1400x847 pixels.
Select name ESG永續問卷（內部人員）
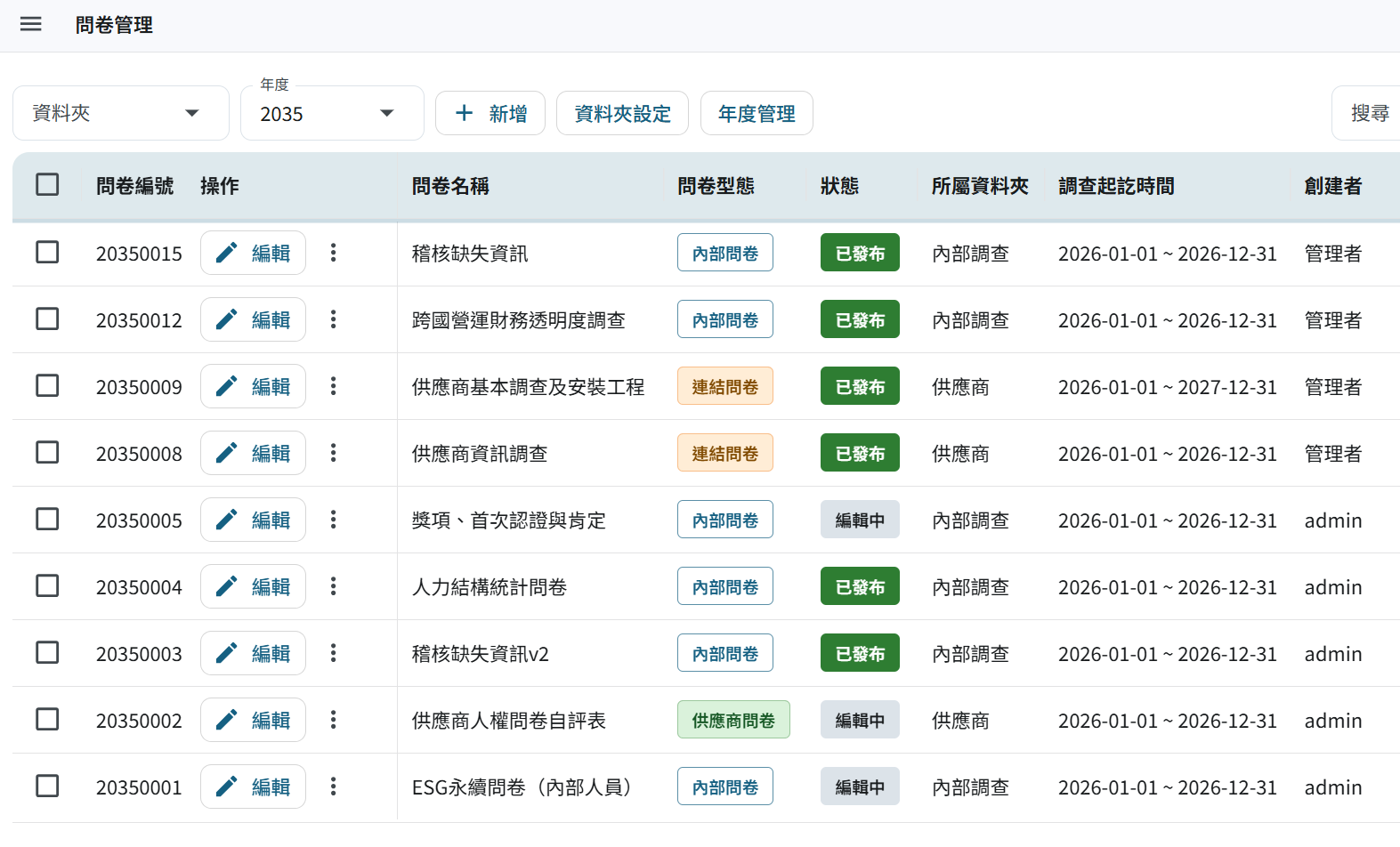522,787
